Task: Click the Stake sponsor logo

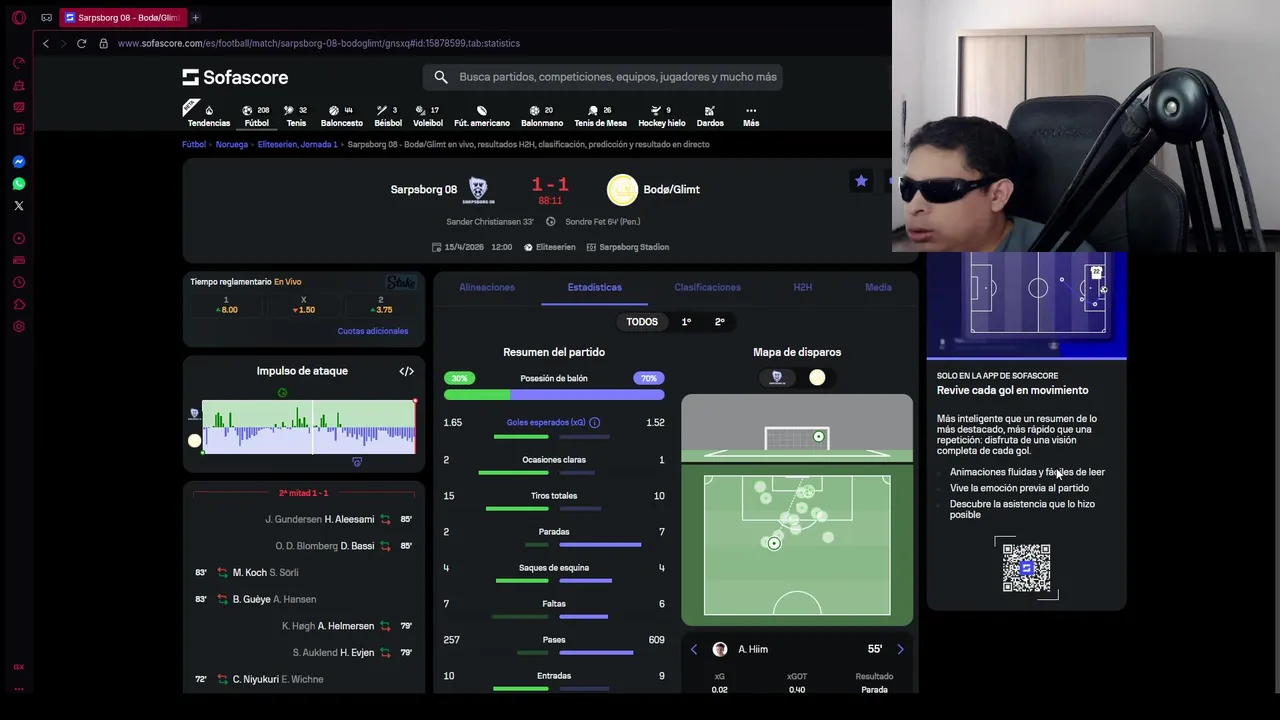Action: (x=401, y=282)
